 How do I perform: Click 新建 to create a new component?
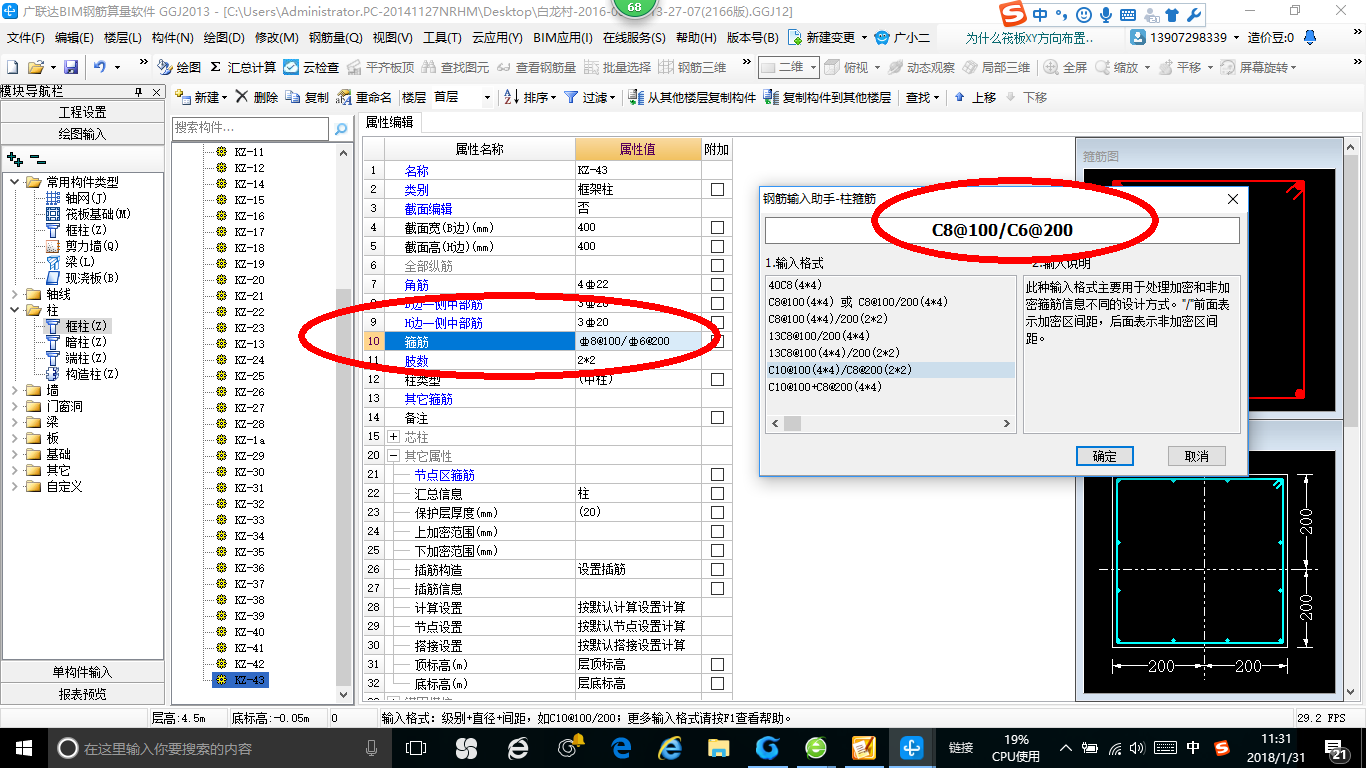(200, 97)
